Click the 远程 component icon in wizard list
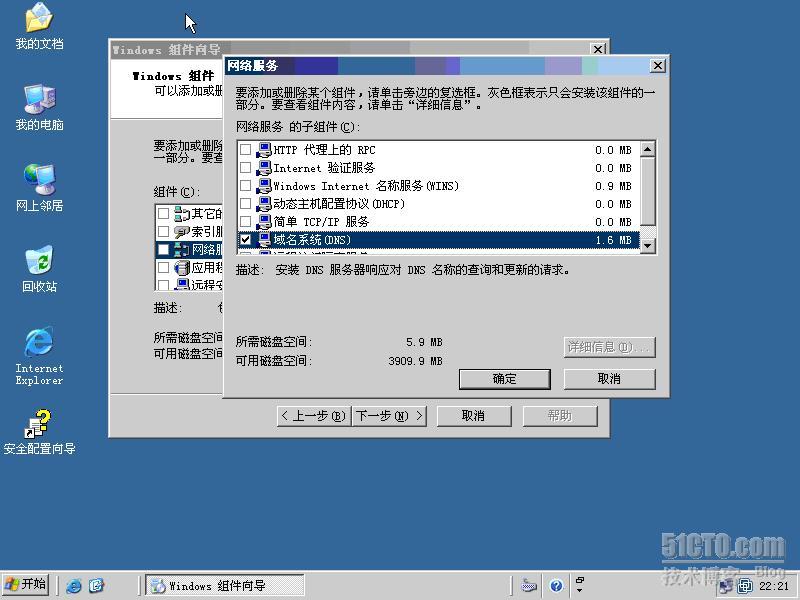The width and height of the screenshot is (800, 600). click(x=181, y=284)
